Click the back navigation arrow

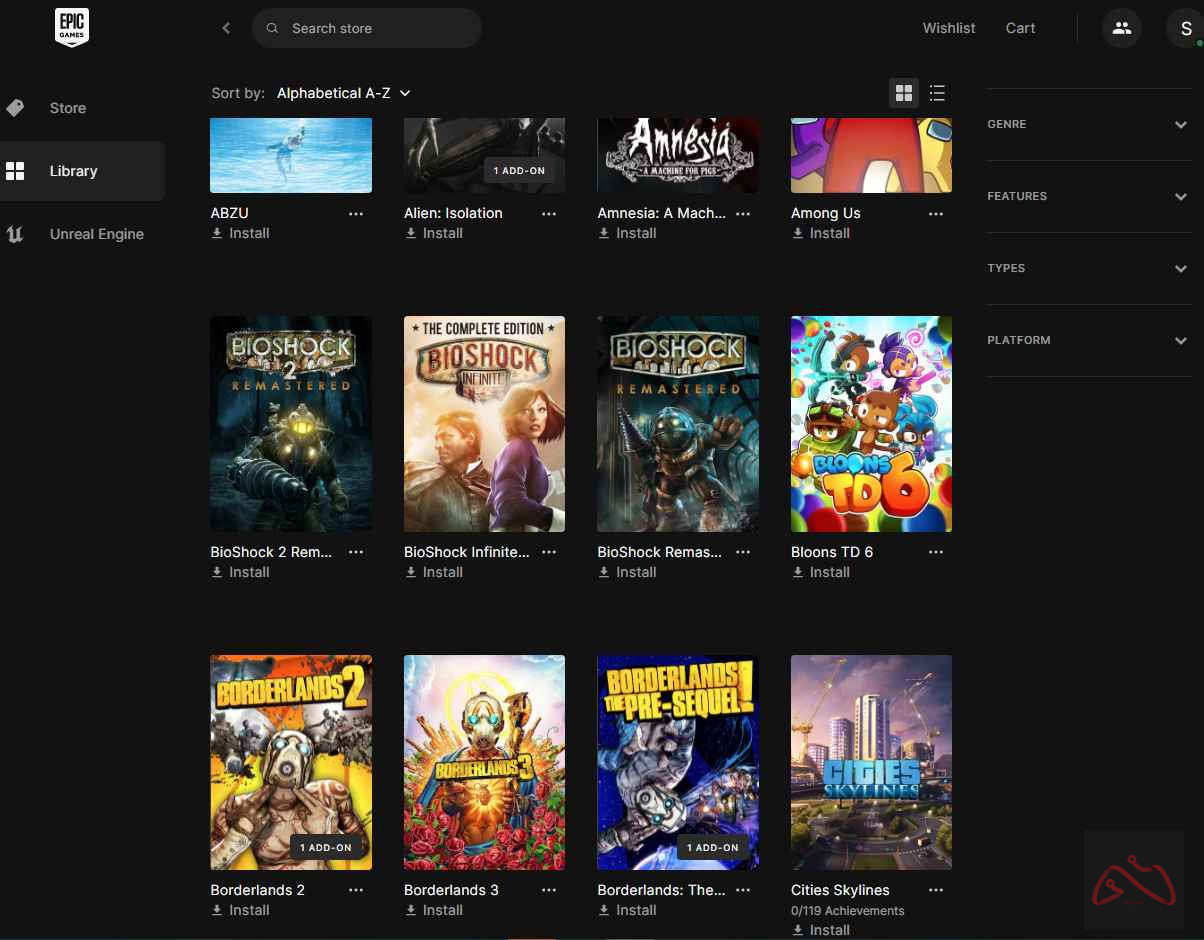pos(226,28)
